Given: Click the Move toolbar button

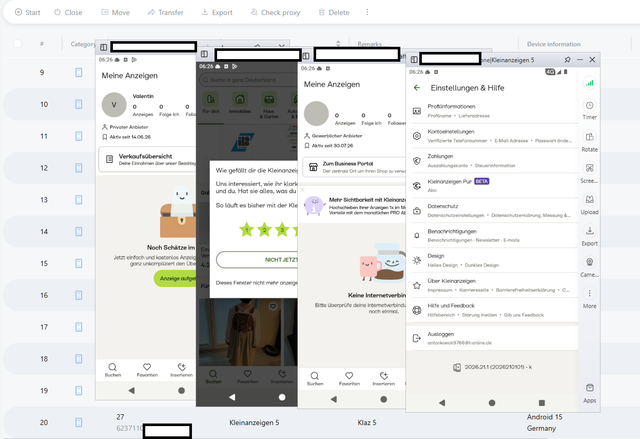Looking at the screenshot, I should point(116,12).
